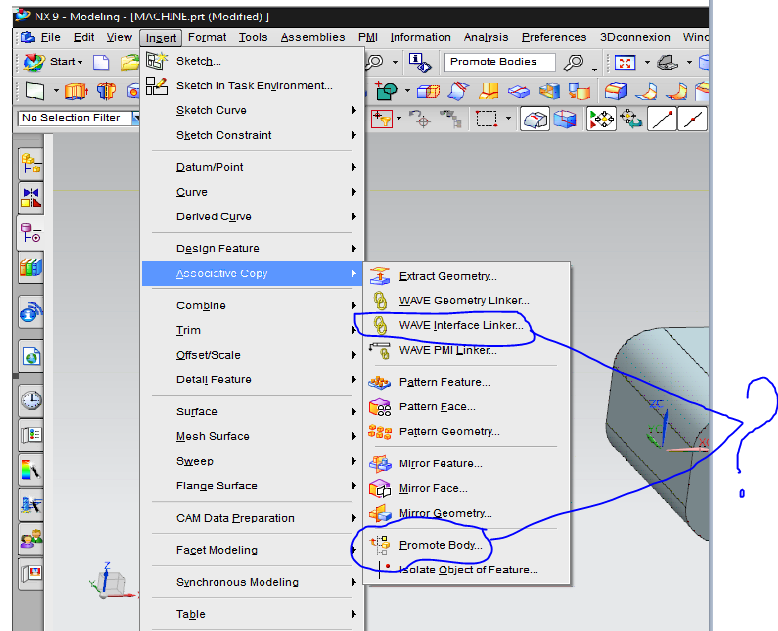Image resolution: width=778 pixels, height=631 pixels.
Task: Click the rectangle selection icon in toolbar
Action: pyautogui.click(x=486, y=119)
